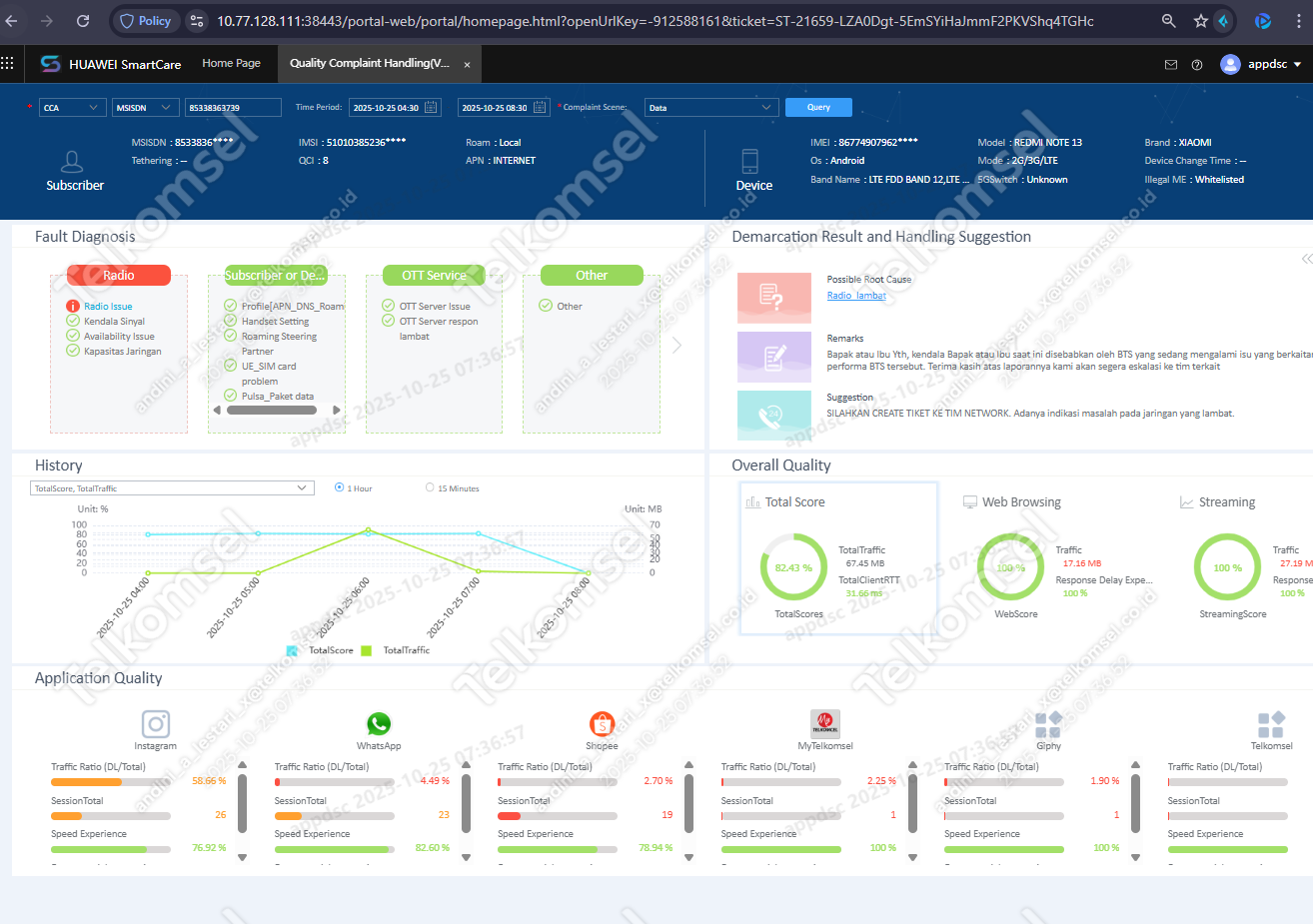1313x924 pixels.
Task: Click the Instagram card scroll down arrow
Action: 243,856
